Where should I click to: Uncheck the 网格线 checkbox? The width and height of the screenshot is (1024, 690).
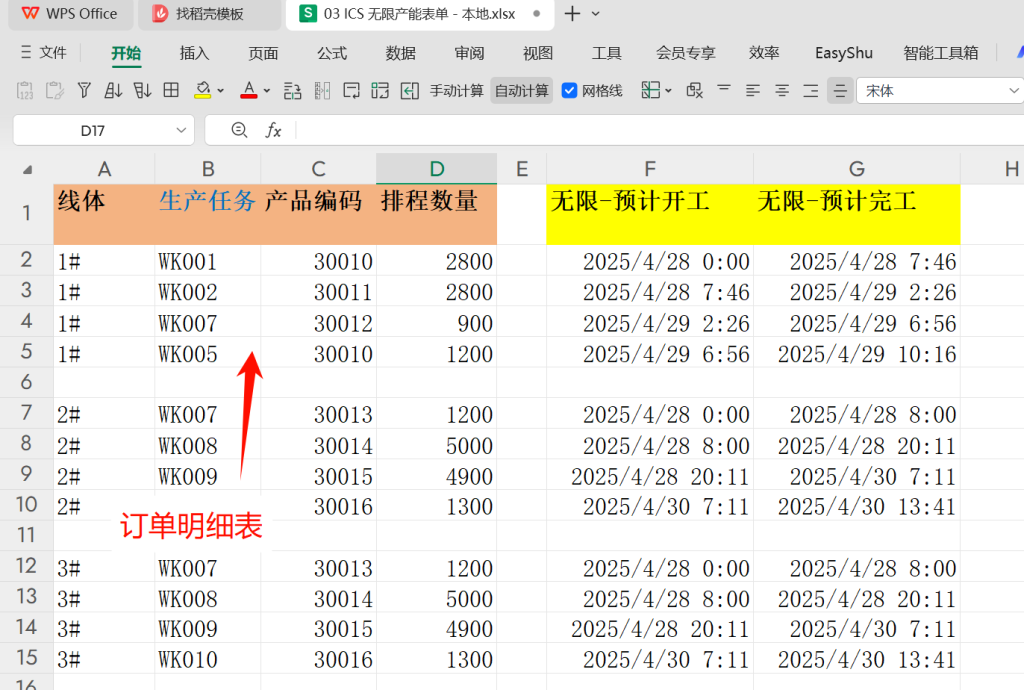coord(569,91)
